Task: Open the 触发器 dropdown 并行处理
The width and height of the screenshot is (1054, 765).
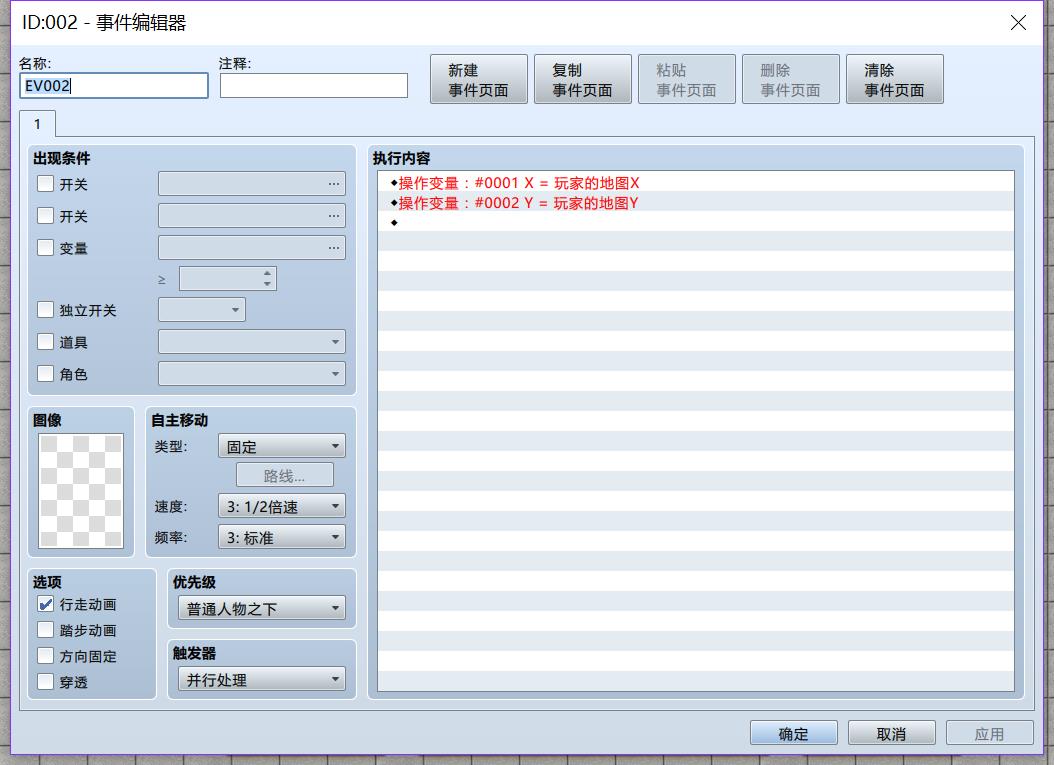Action: [262, 680]
